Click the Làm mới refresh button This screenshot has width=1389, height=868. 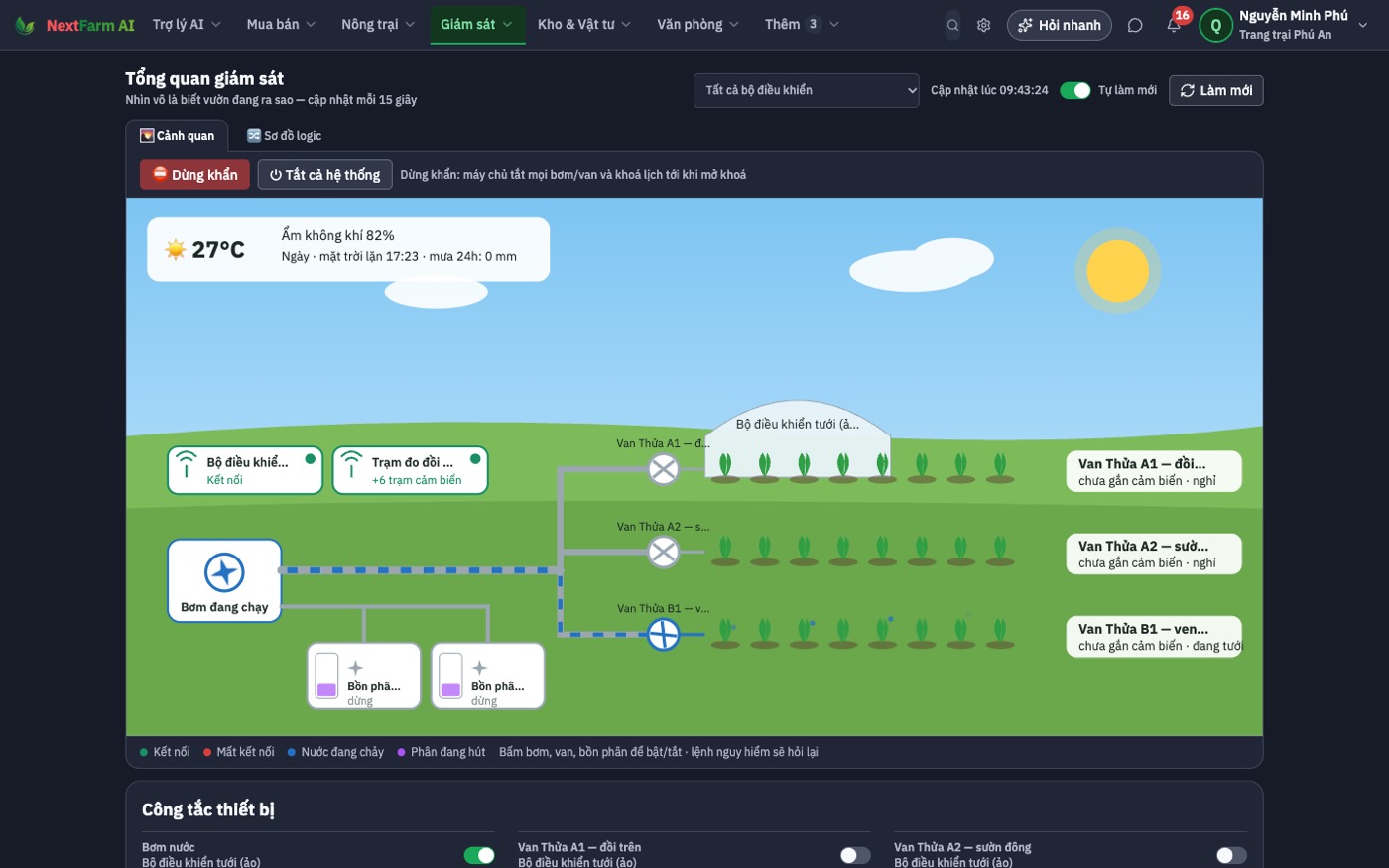1215,90
